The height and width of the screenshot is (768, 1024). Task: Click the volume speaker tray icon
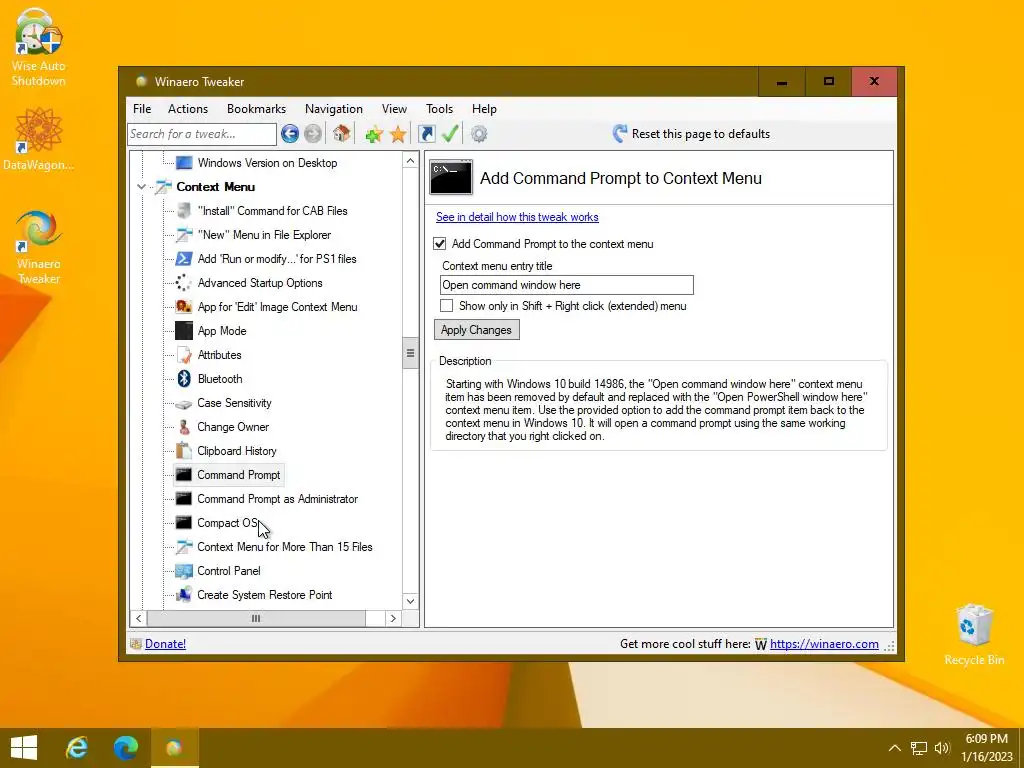click(942, 748)
